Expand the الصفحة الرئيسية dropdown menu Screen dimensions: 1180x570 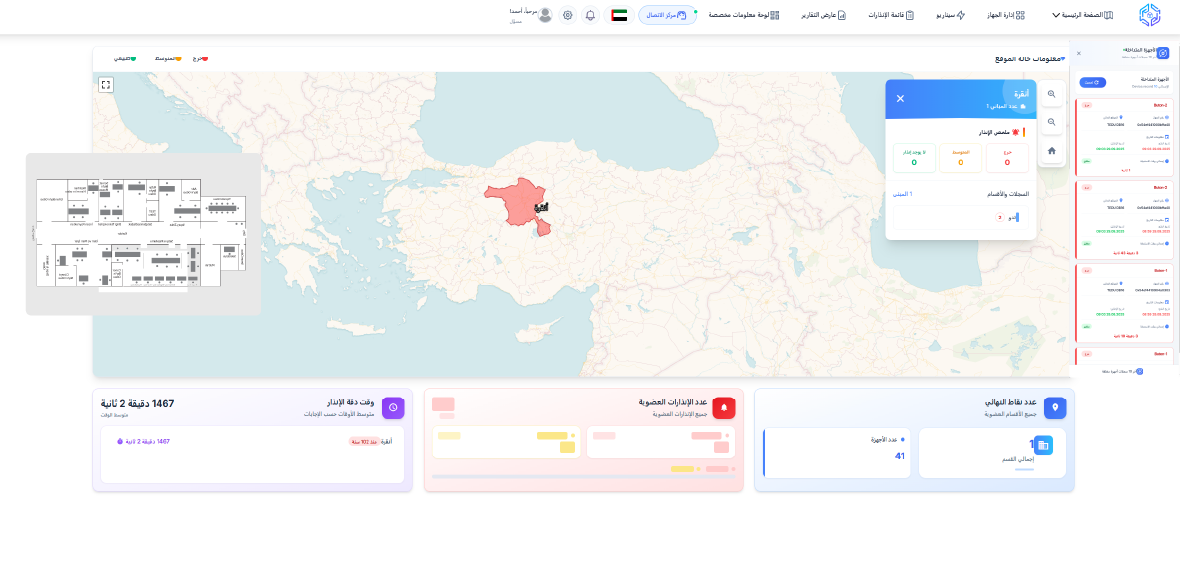click(1082, 15)
